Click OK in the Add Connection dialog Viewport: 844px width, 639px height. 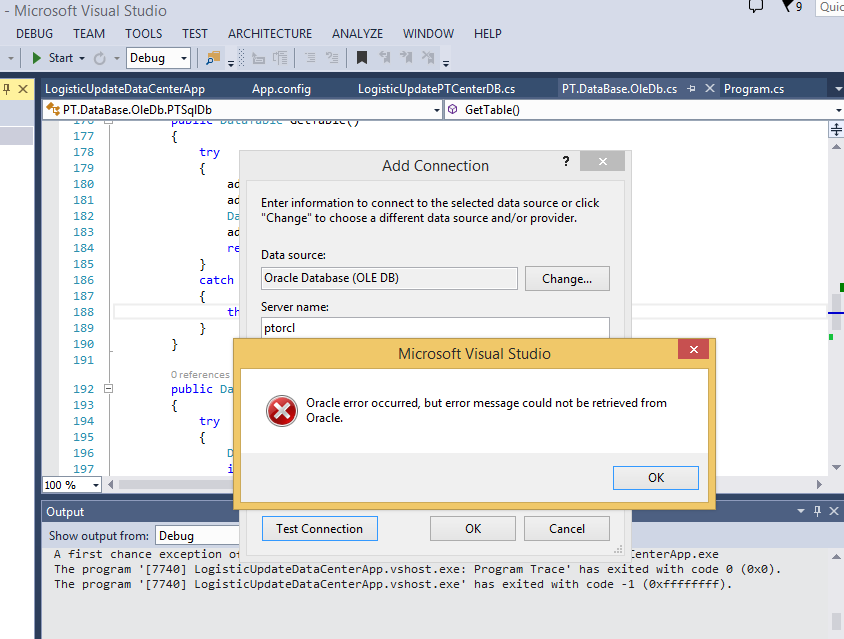(473, 529)
